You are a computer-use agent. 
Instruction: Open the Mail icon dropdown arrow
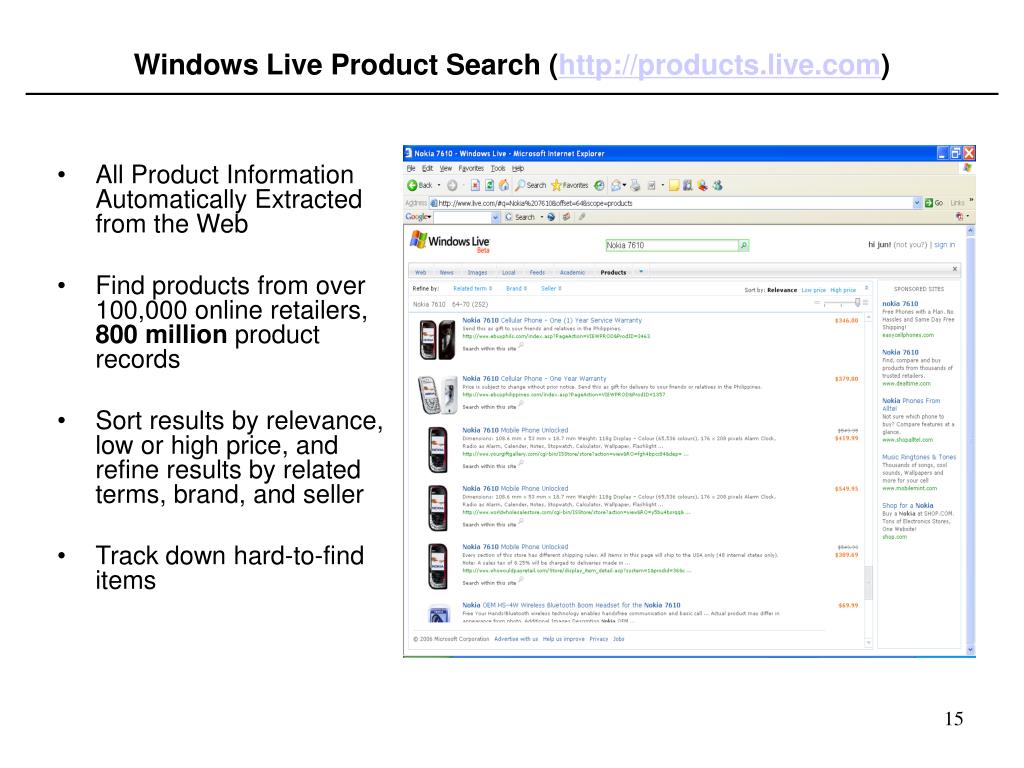(x=624, y=185)
